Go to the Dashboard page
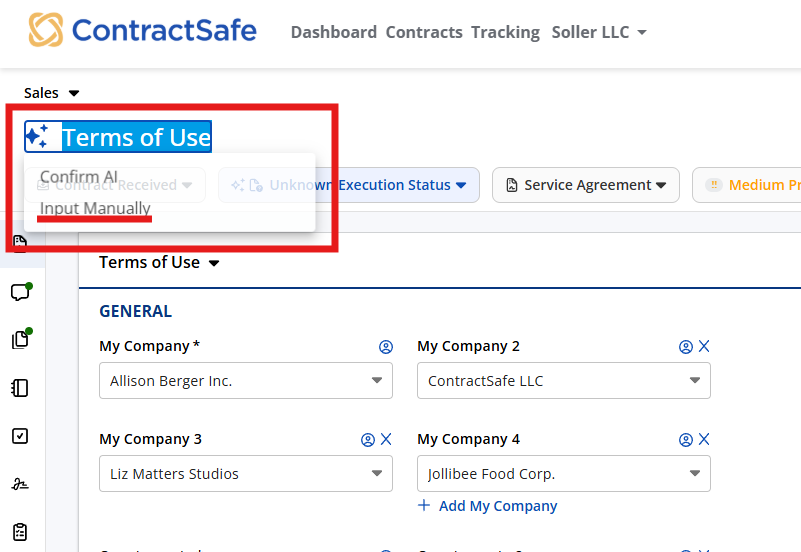 click(x=333, y=32)
